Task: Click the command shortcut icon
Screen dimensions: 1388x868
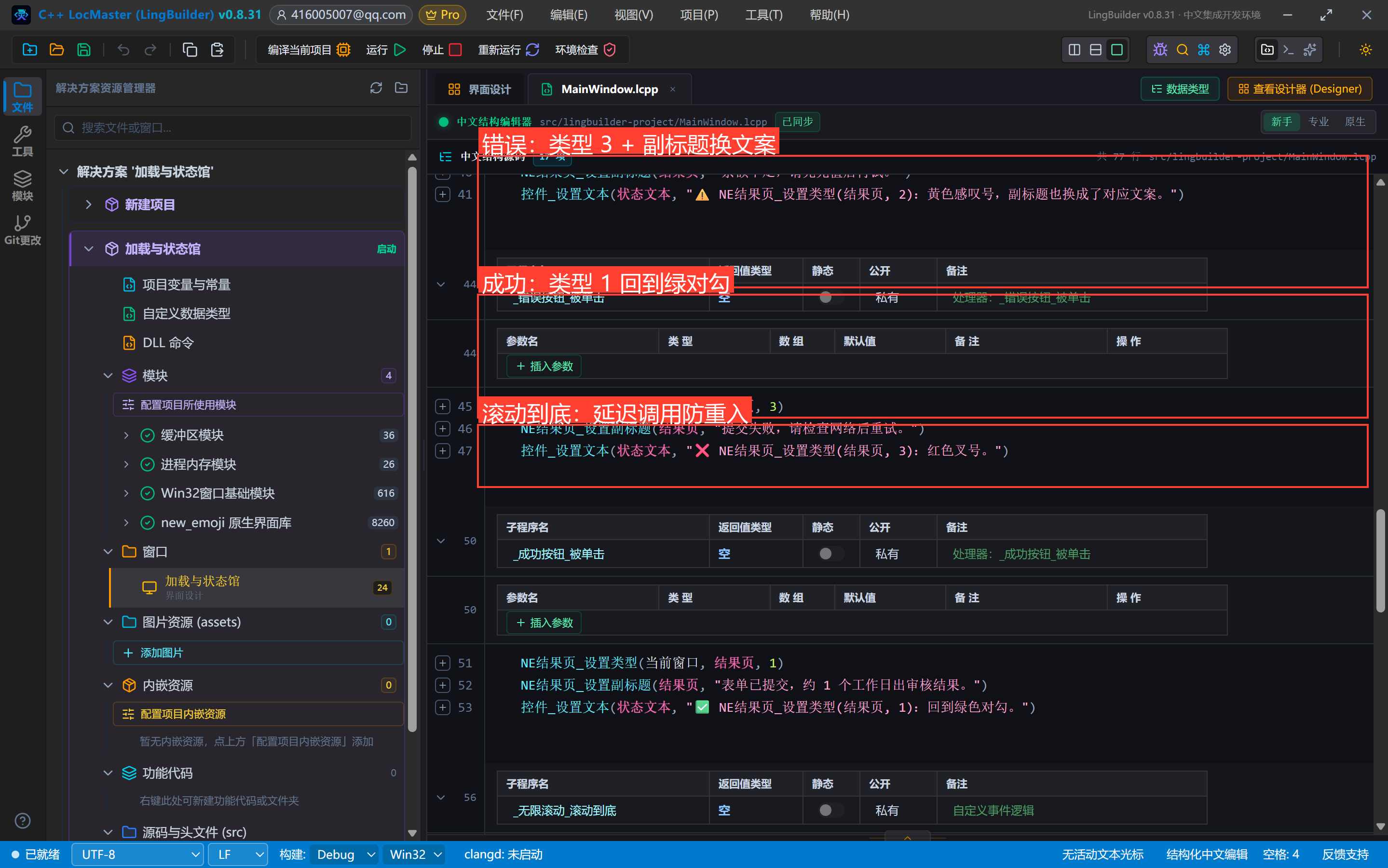Action: tap(1203, 50)
